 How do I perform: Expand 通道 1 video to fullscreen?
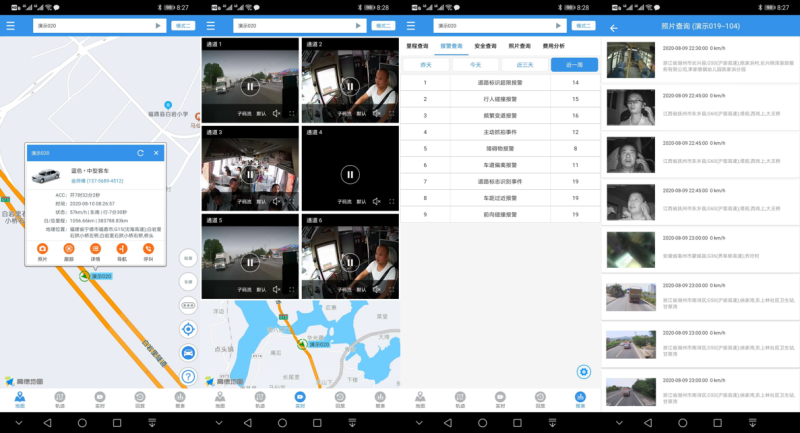pos(292,114)
